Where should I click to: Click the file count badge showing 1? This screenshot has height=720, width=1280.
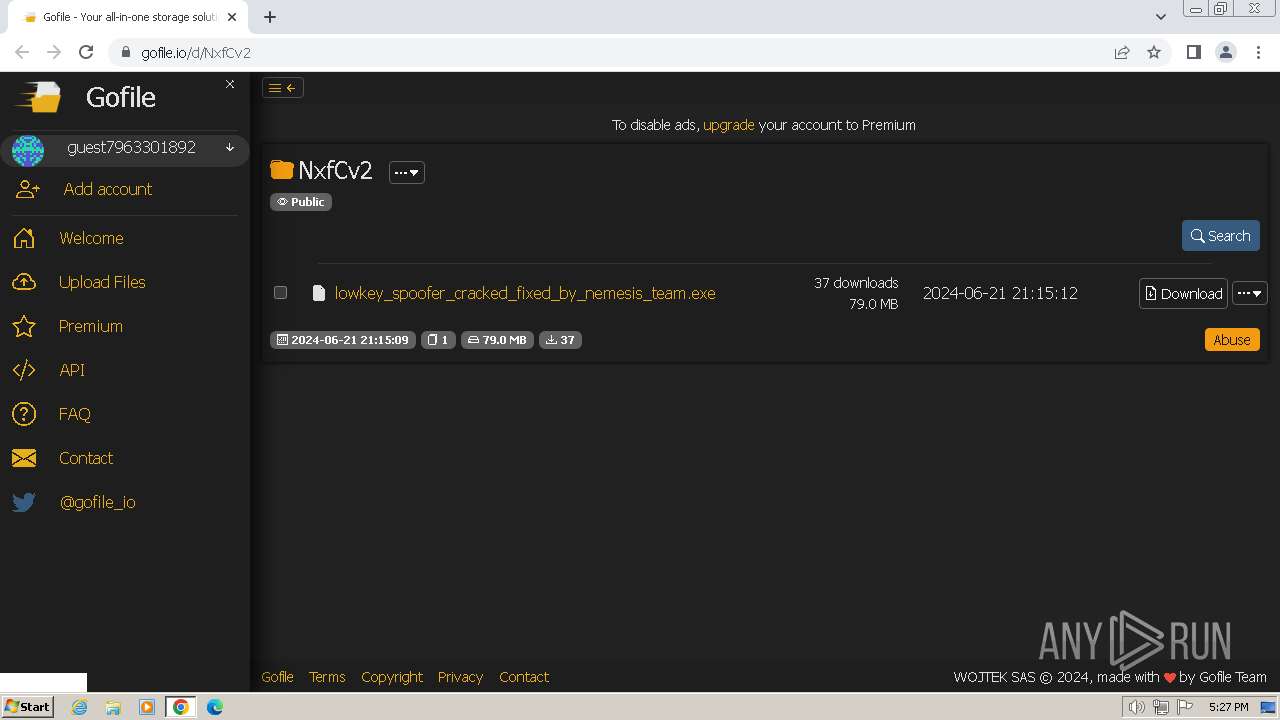[438, 340]
